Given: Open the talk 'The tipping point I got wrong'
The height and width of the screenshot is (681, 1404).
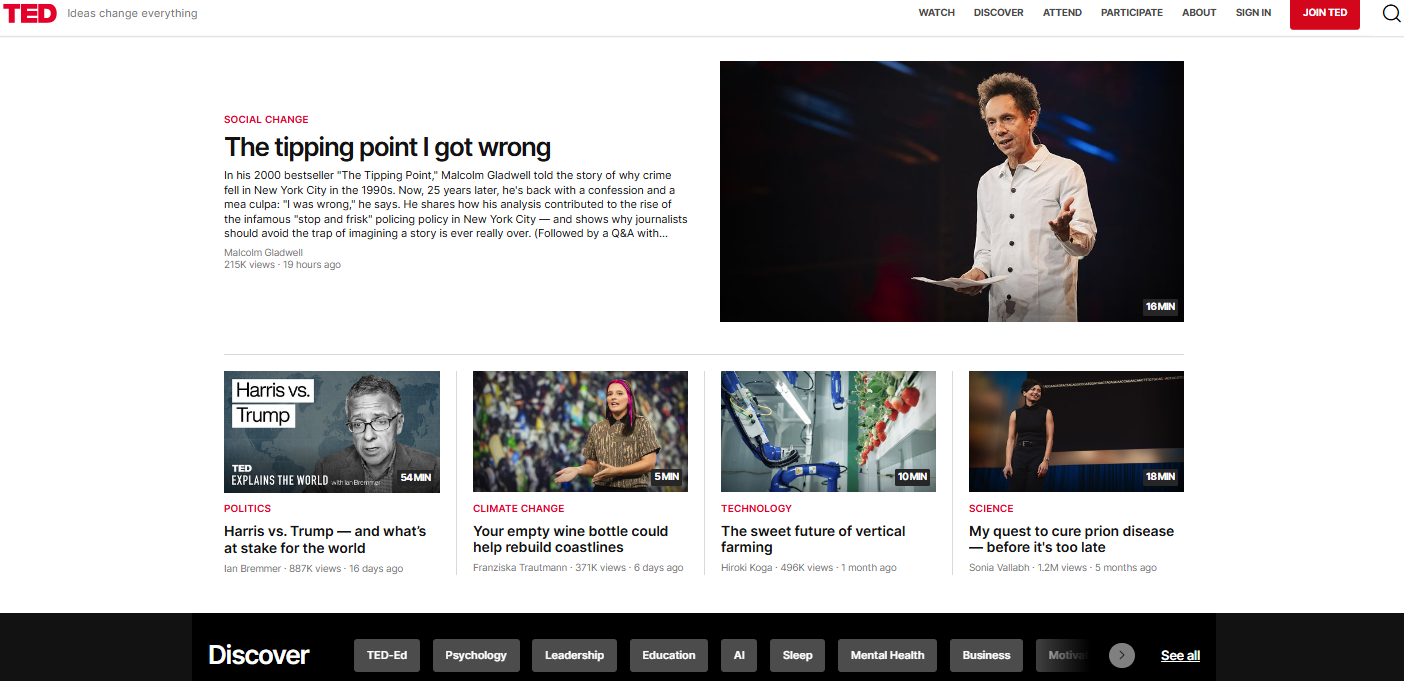Looking at the screenshot, I should click(x=387, y=147).
